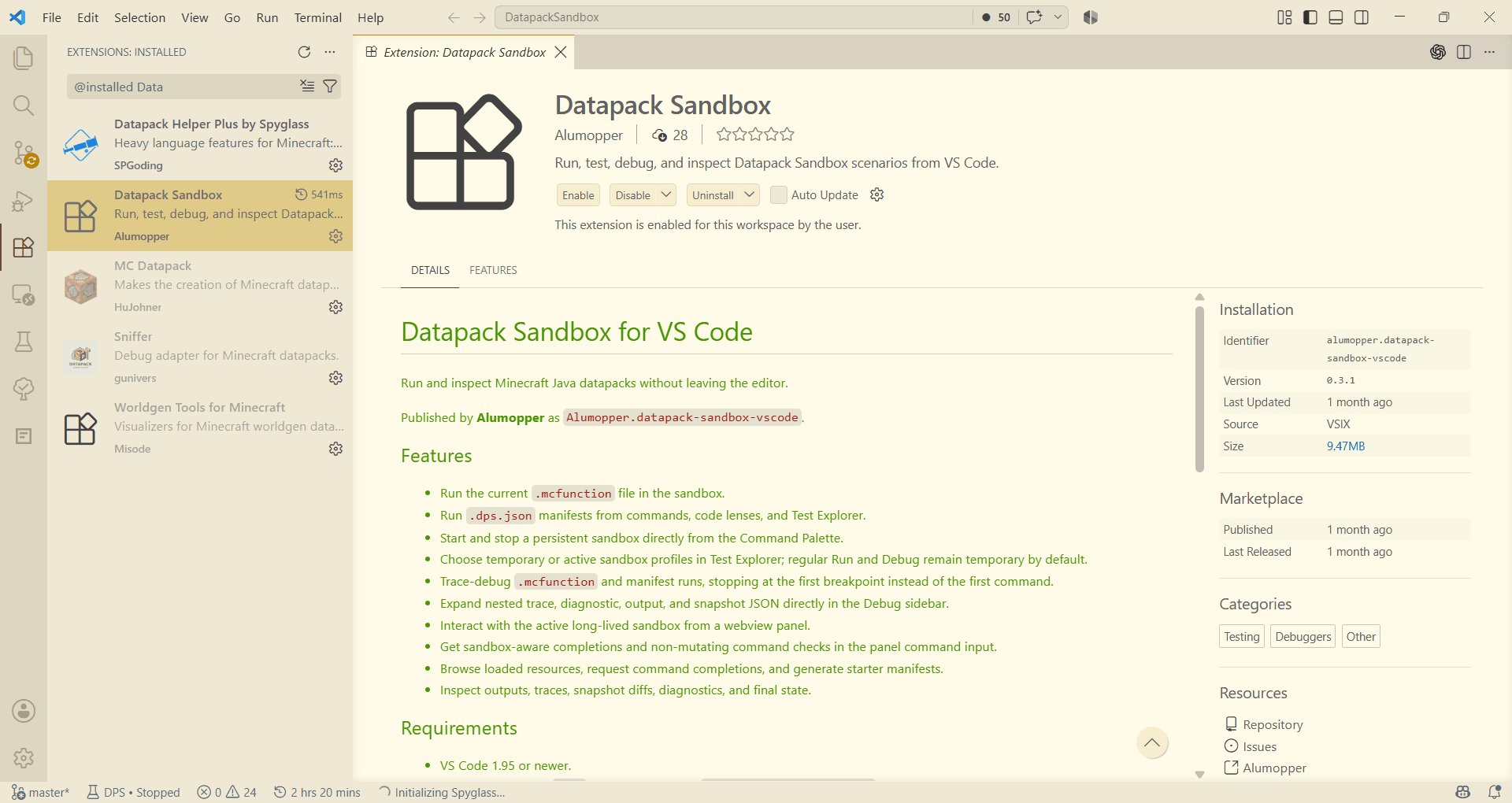This screenshot has width=1512, height=803.
Task: Open the gear for Datapack Sandbox list item
Action: tap(336, 236)
